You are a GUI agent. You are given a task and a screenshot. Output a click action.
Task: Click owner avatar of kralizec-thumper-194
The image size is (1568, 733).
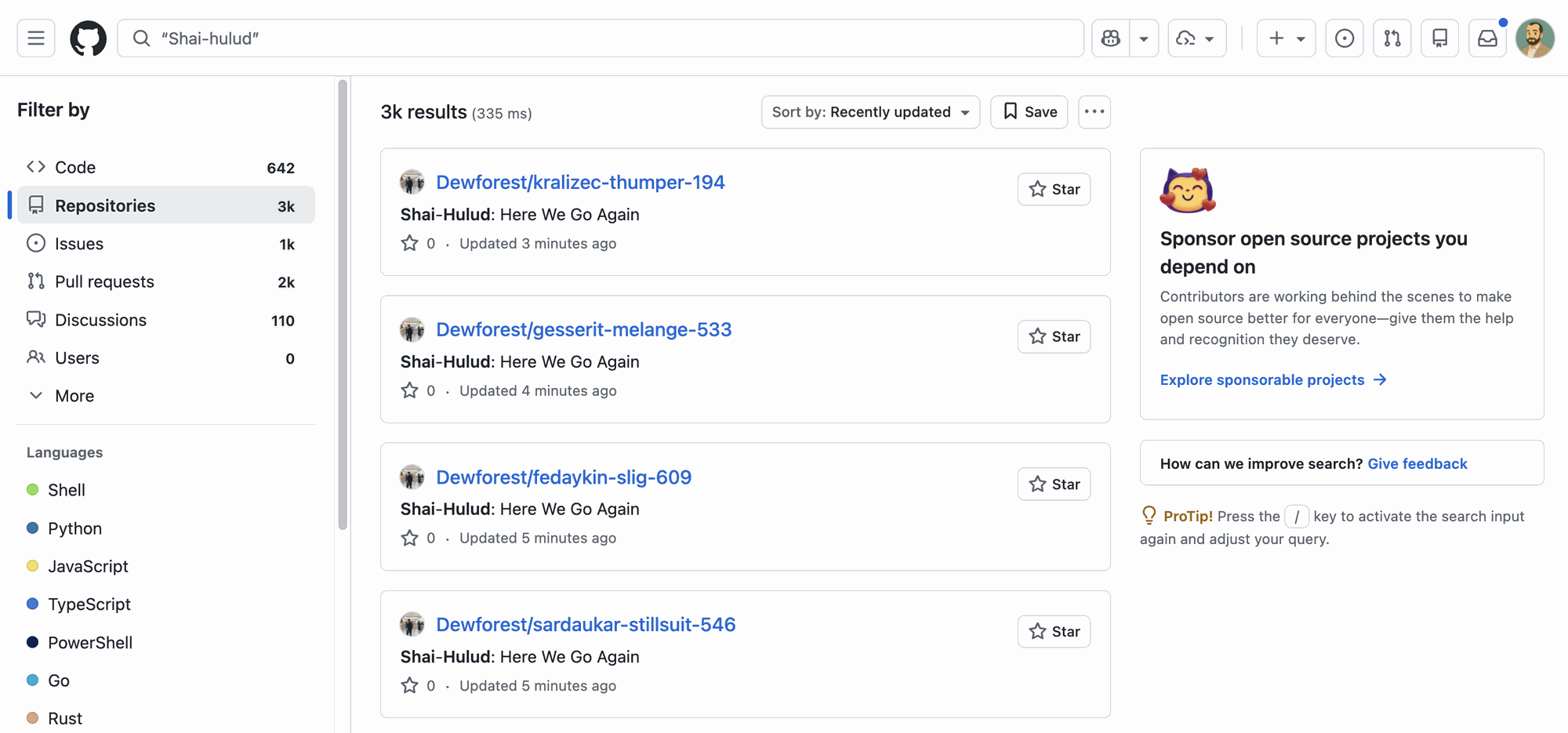412,182
